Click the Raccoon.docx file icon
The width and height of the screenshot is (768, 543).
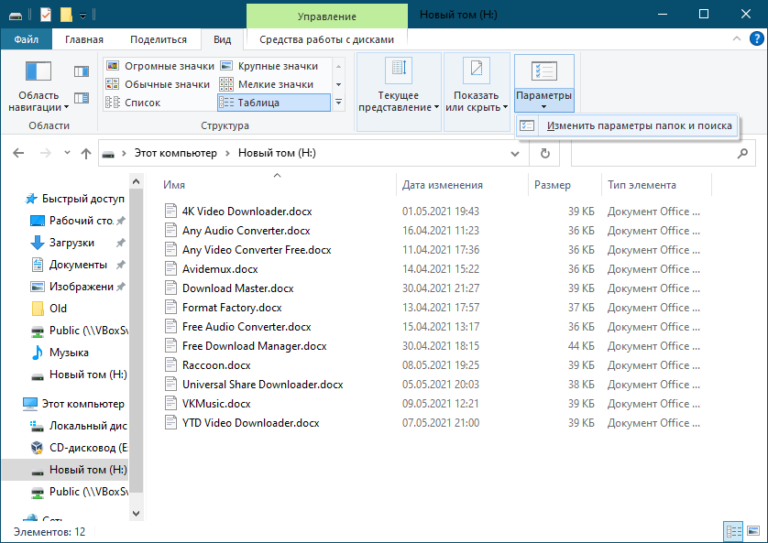170,365
